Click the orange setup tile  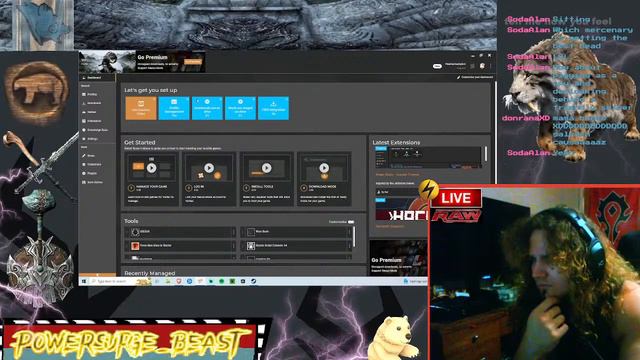coord(141,108)
